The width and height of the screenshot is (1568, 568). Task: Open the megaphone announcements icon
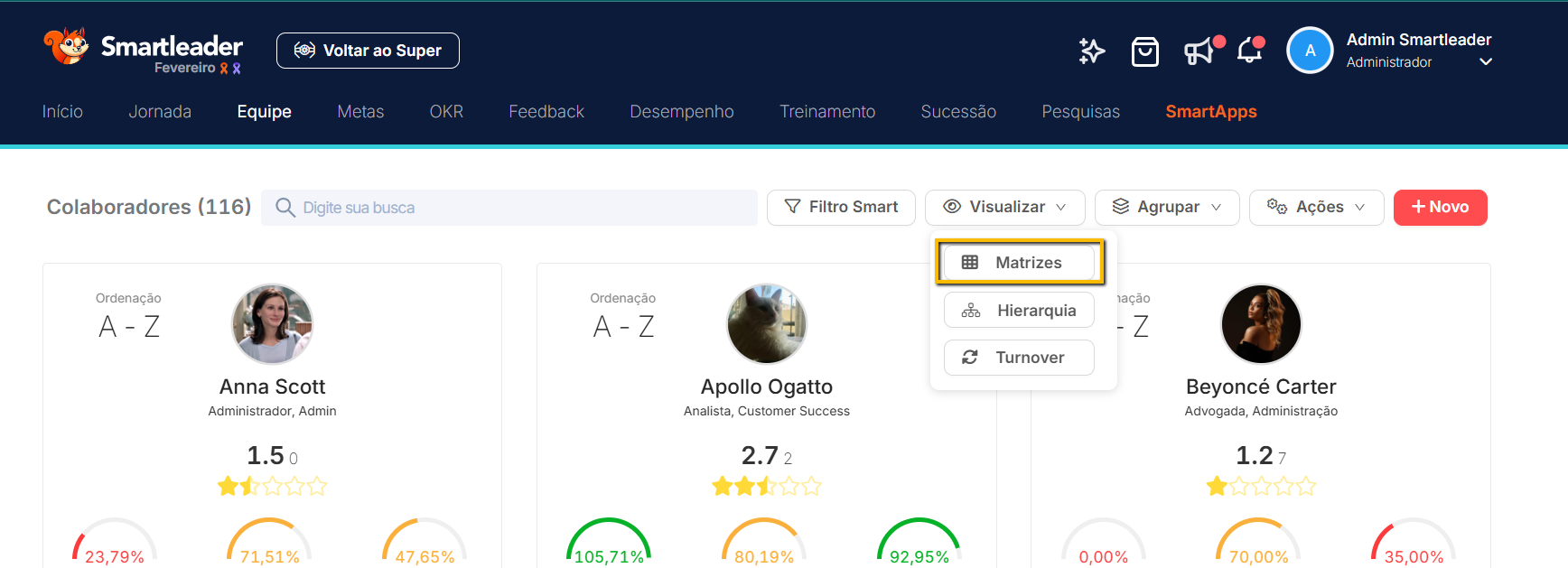coord(1199,51)
